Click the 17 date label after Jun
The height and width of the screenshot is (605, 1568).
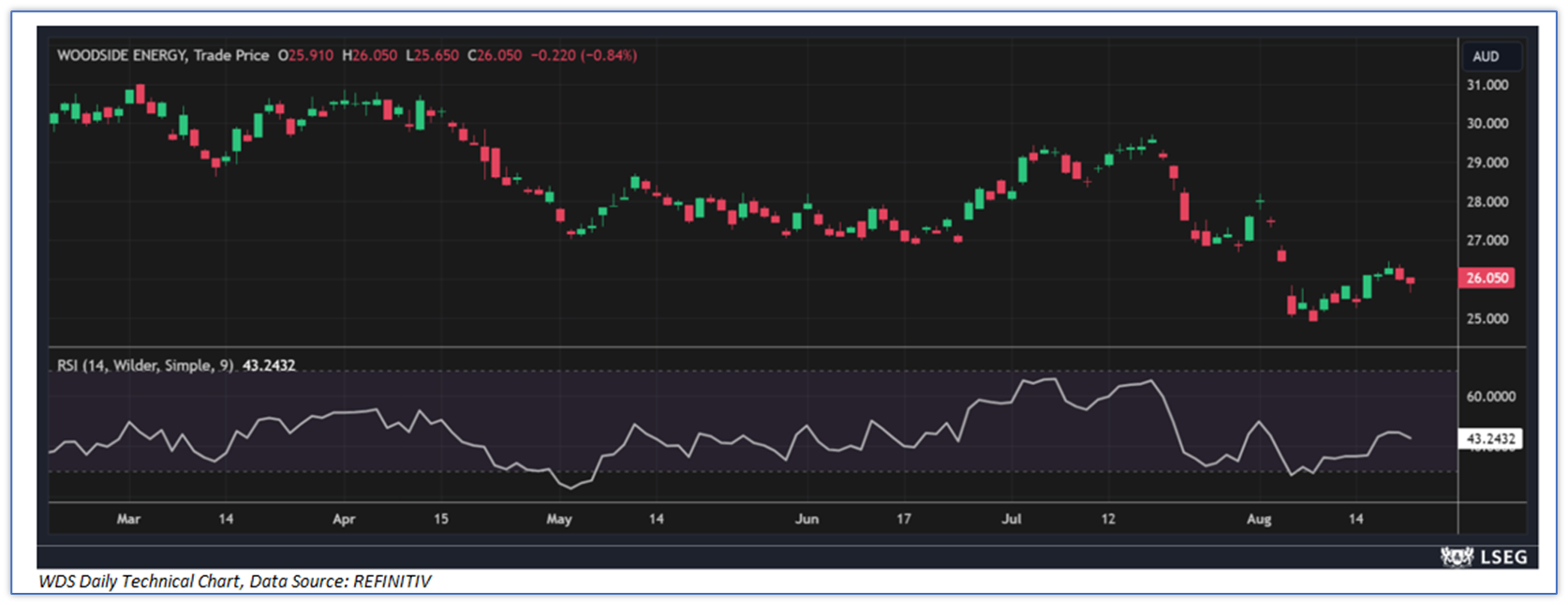[904, 519]
